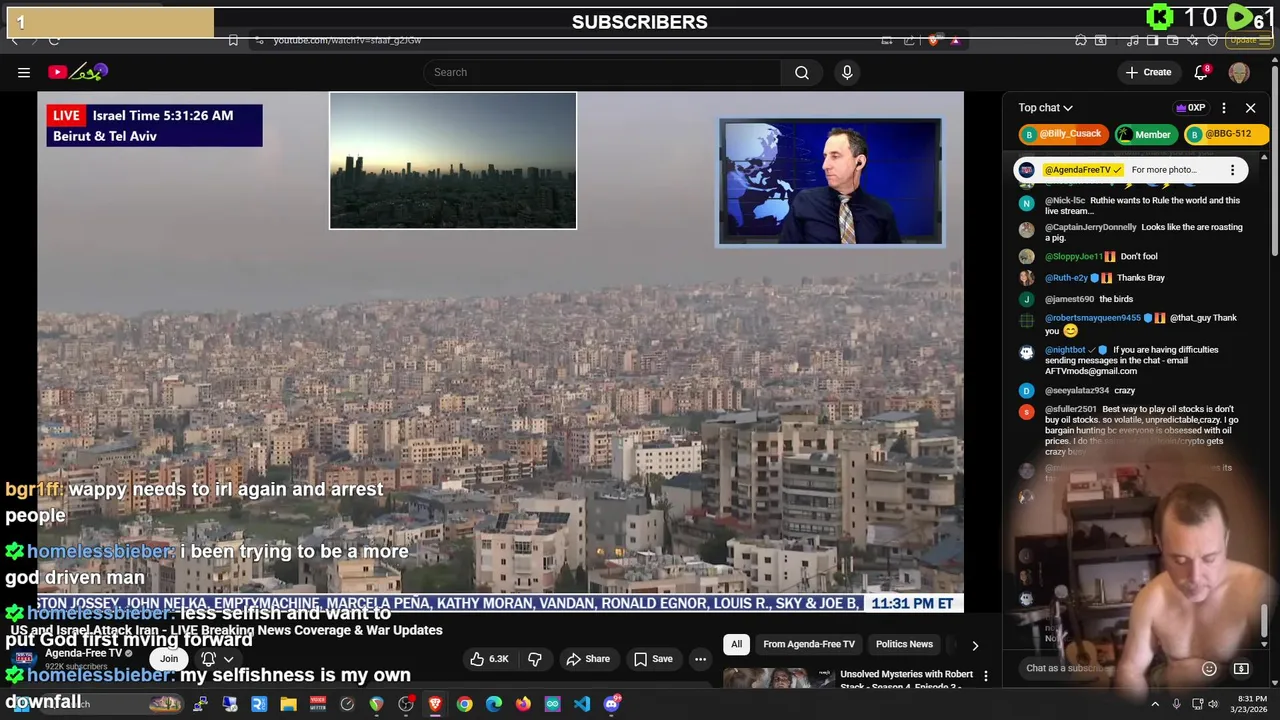The image size is (1280, 720).
Task: Click the search magnifier button
Action: click(x=802, y=72)
